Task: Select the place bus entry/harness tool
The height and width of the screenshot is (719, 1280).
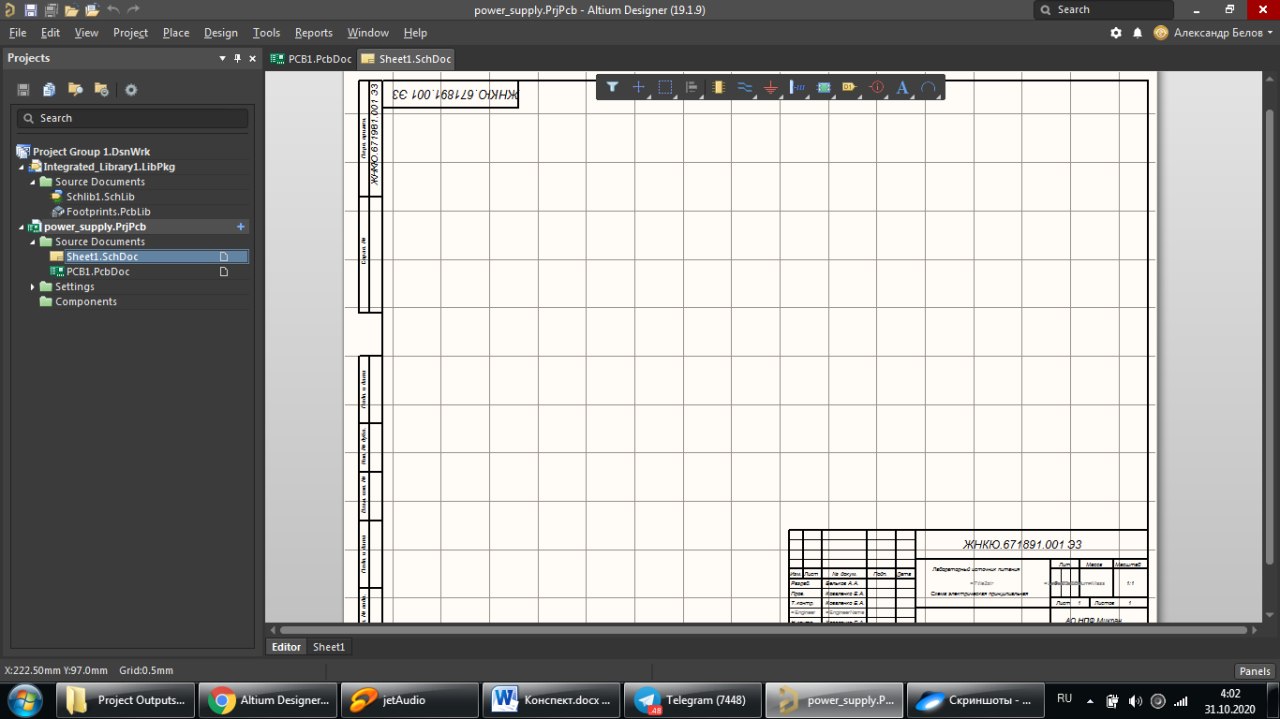Action: coord(798,87)
